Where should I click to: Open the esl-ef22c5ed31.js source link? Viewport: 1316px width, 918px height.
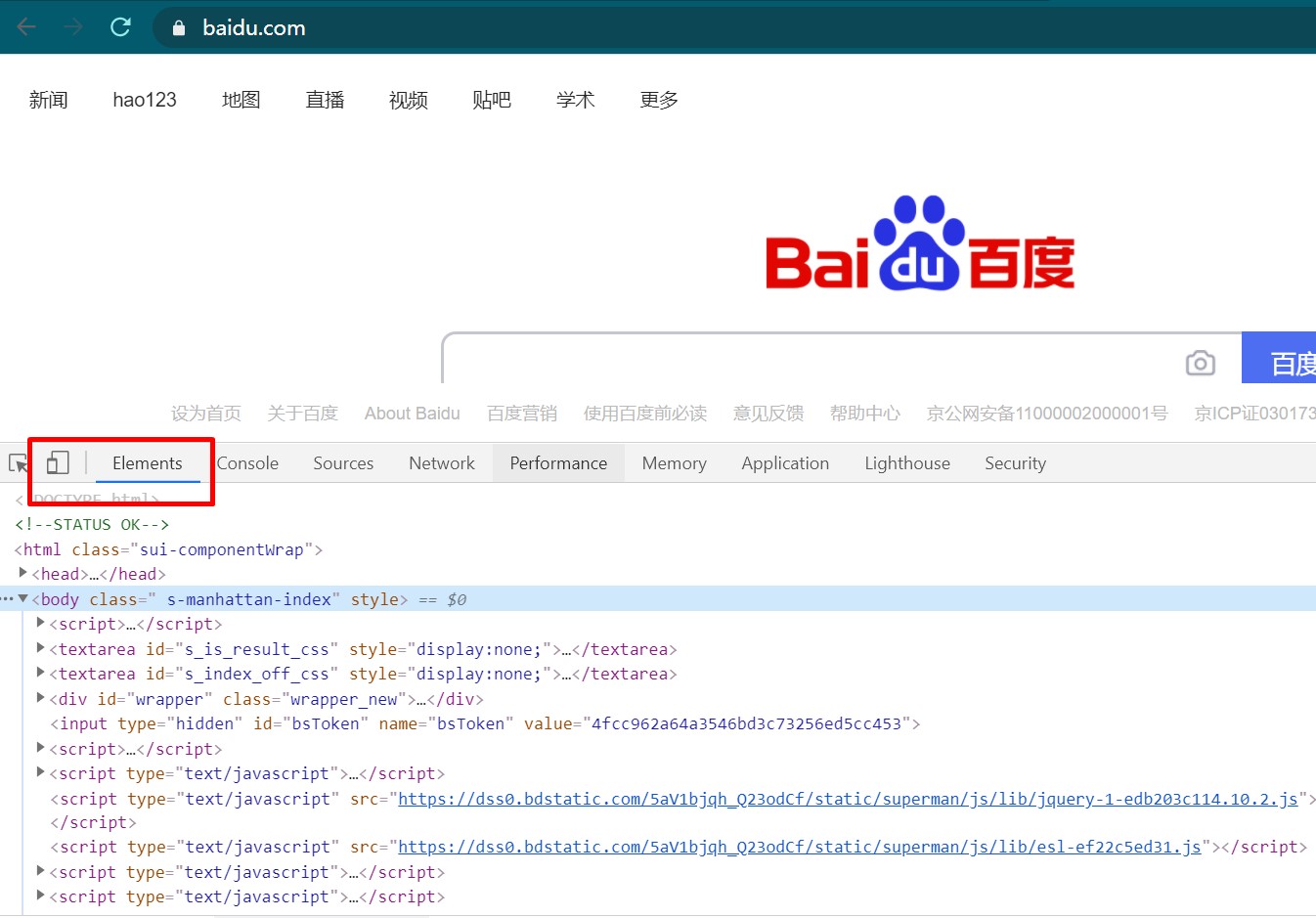[800, 847]
